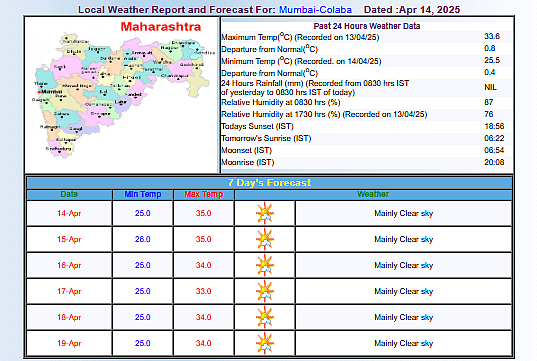This screenshot has height=361, width=537.
Task: Click the Weather column header
Action: (373, 194)
